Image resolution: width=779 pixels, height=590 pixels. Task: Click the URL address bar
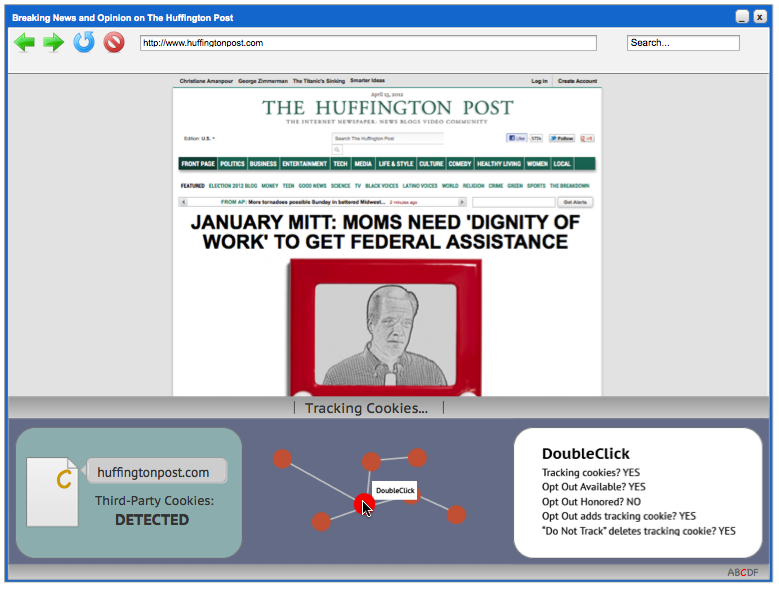click(368, 43)
